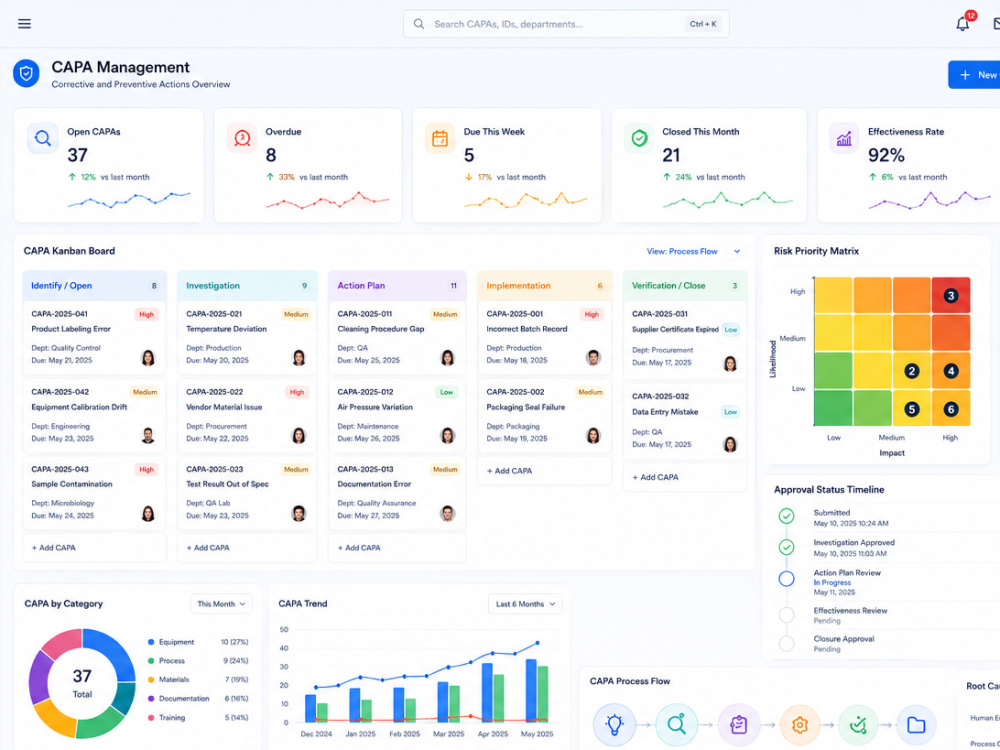
Task: Click the Ctrl + K shortcut badge
Action: (703, 24)
